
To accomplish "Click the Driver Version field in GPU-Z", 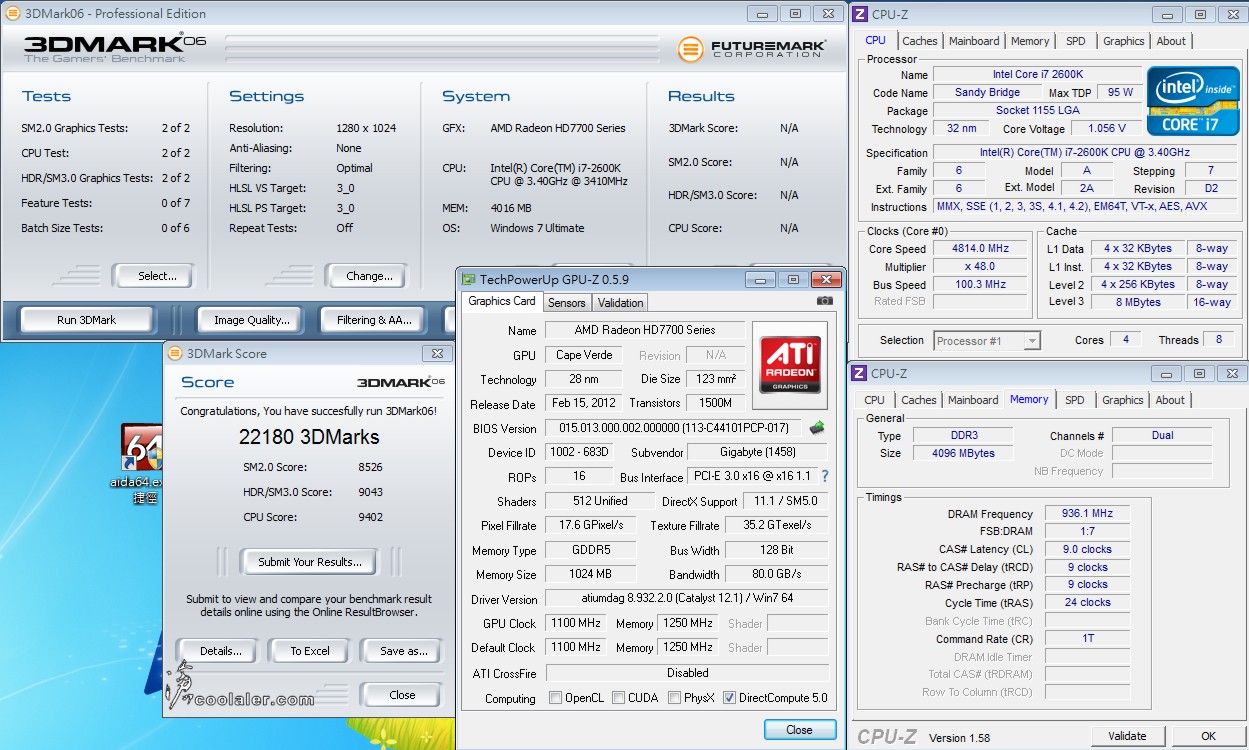I will click(x=687, y=599).
